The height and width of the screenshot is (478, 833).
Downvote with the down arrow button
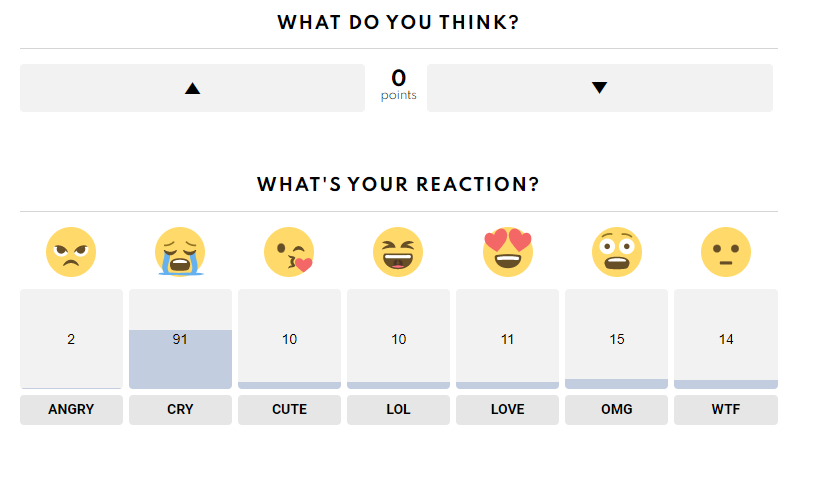(600, 88)
